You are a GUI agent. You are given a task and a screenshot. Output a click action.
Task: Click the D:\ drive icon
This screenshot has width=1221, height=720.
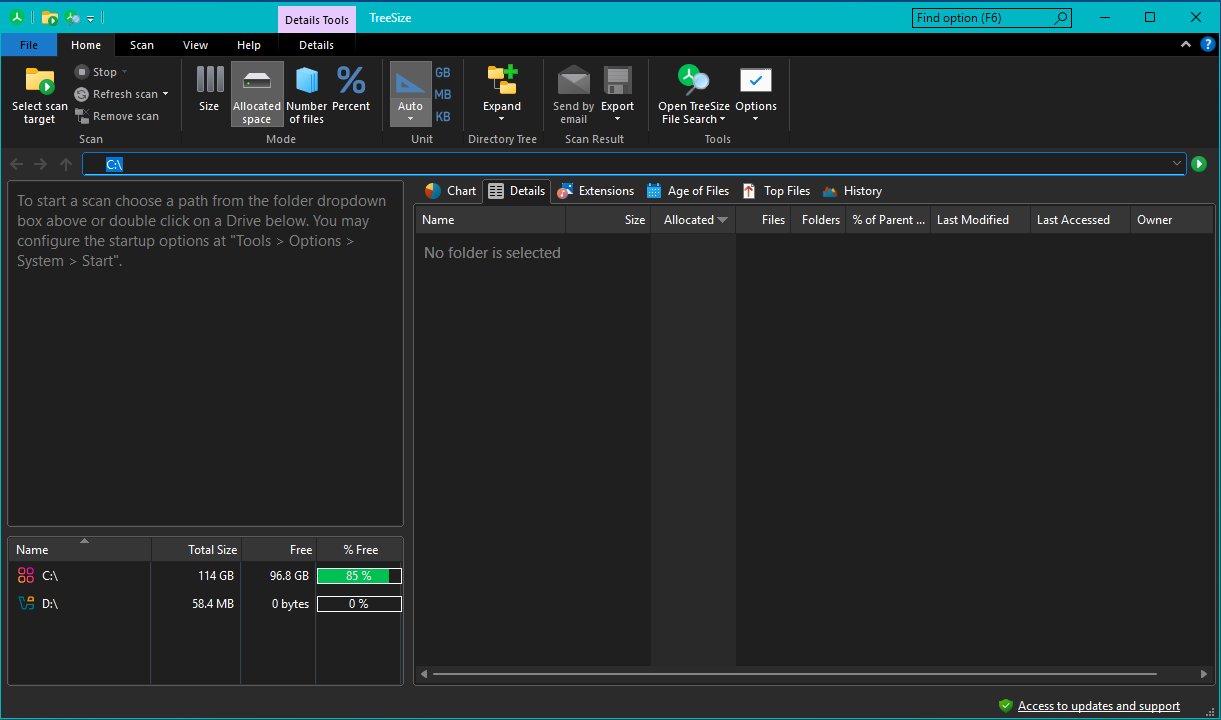(x=26, y=604)
